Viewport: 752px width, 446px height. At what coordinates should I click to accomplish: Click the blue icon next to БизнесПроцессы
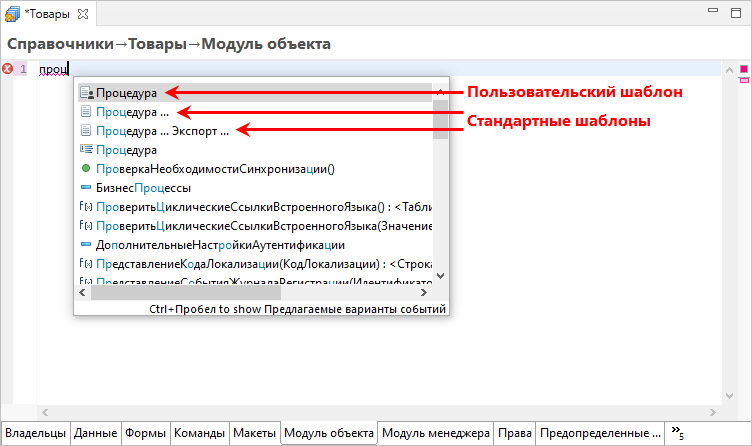86,188
